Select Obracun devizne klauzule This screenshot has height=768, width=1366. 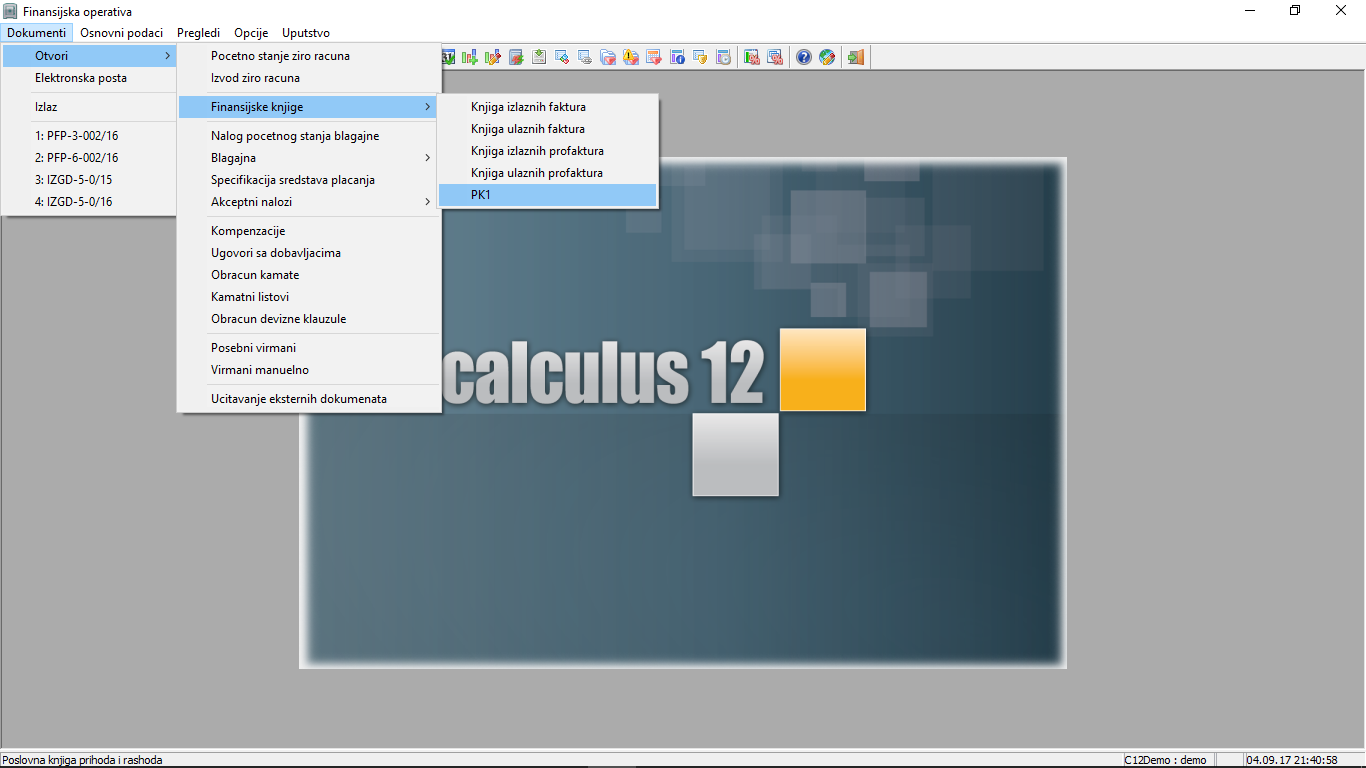tap(309, 319)
